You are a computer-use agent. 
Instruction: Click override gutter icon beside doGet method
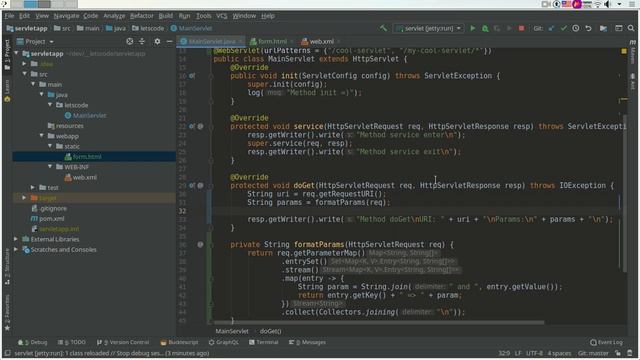(x=191, y=185)
